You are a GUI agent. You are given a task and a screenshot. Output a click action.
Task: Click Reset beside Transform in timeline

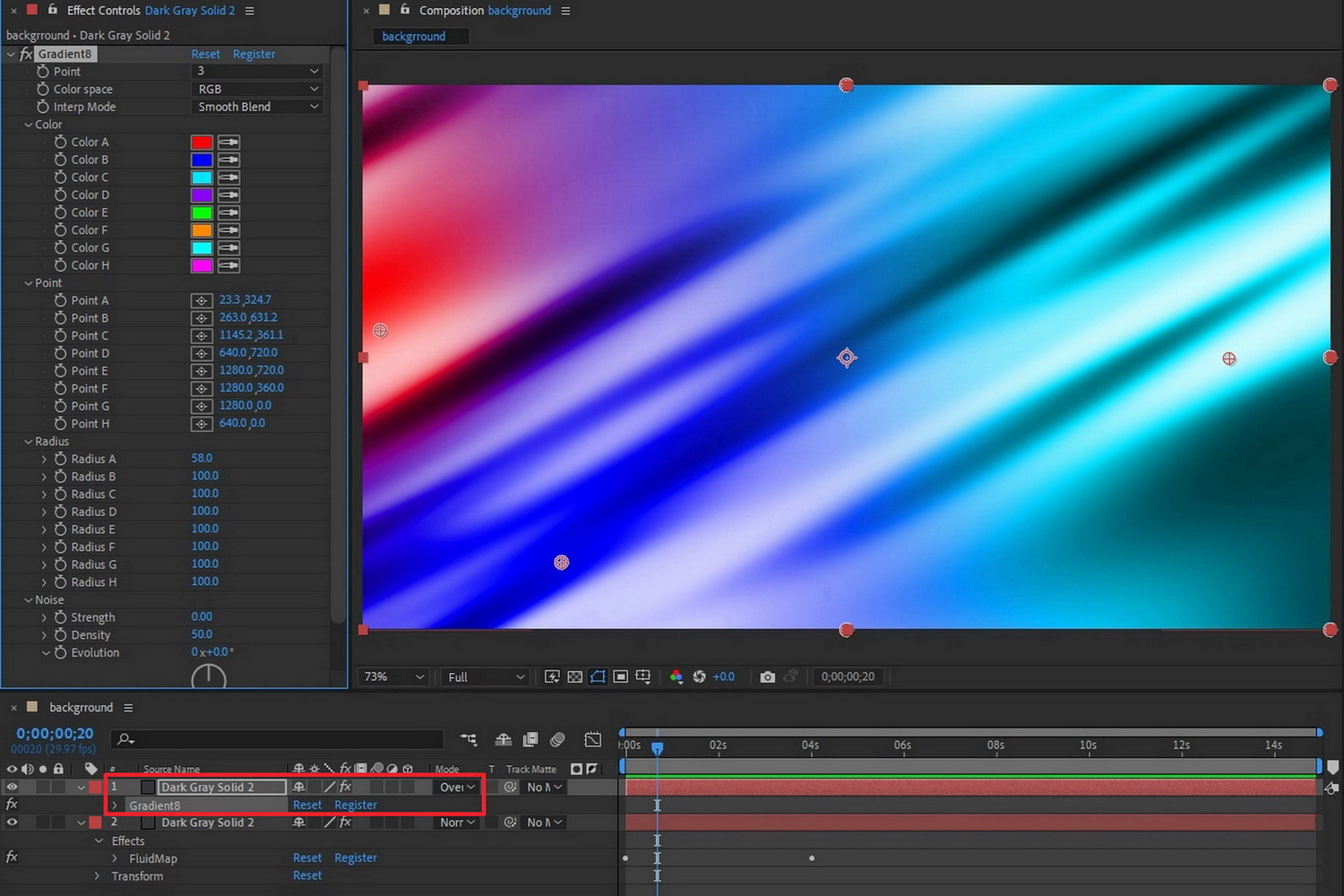(x=307, y=875)
